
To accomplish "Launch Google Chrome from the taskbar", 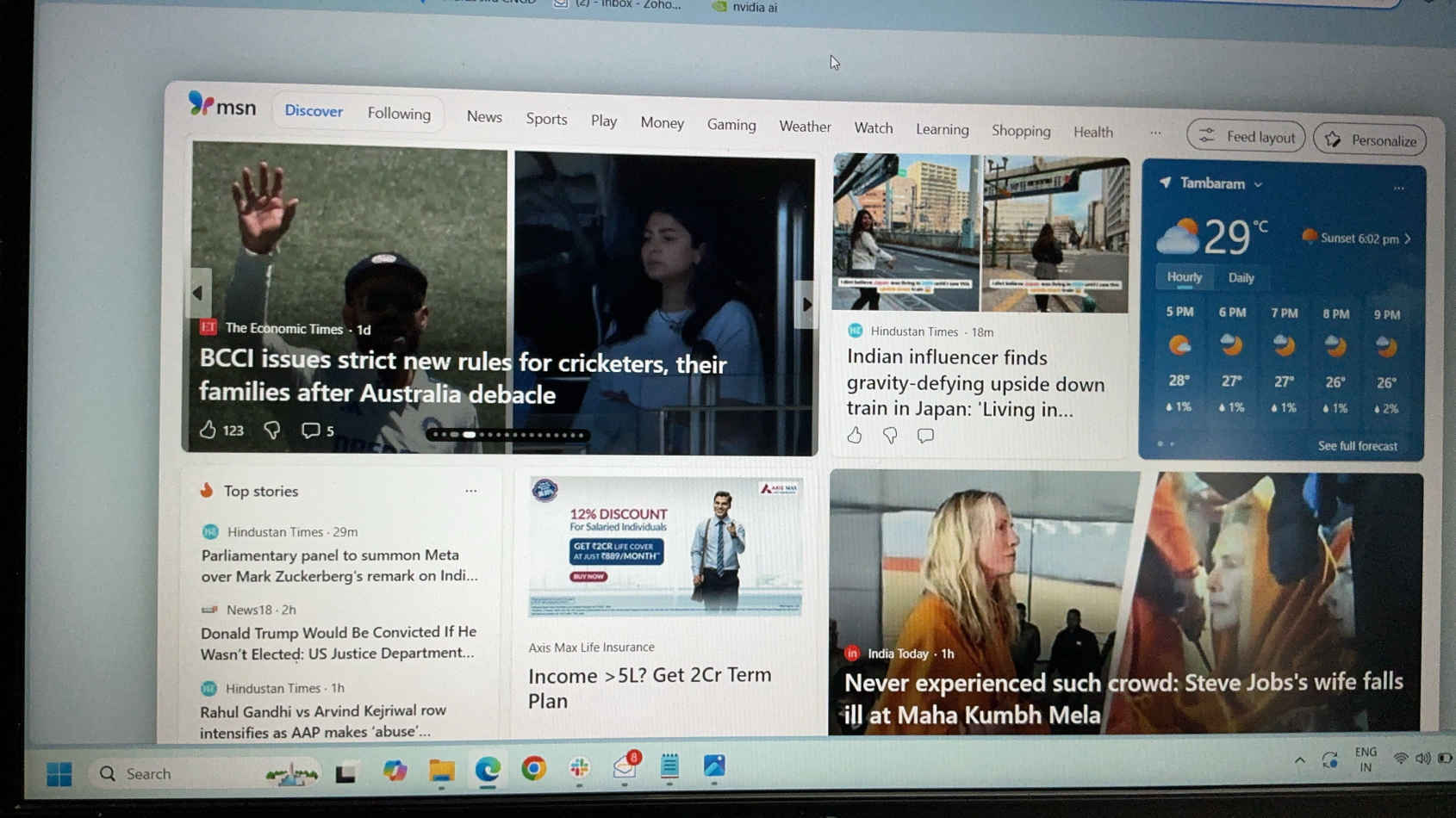I will (x=533, y=768).
